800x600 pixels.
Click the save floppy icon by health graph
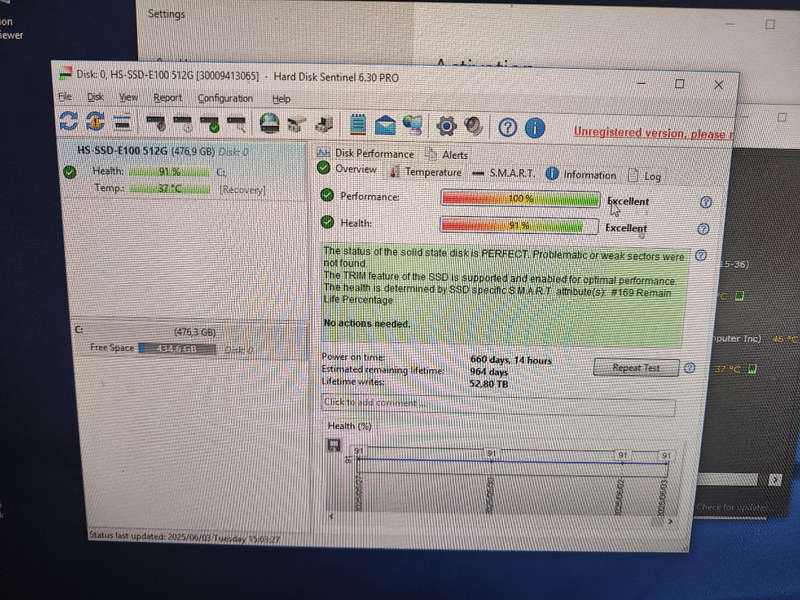pyautogui.click(x=334, y=445)
